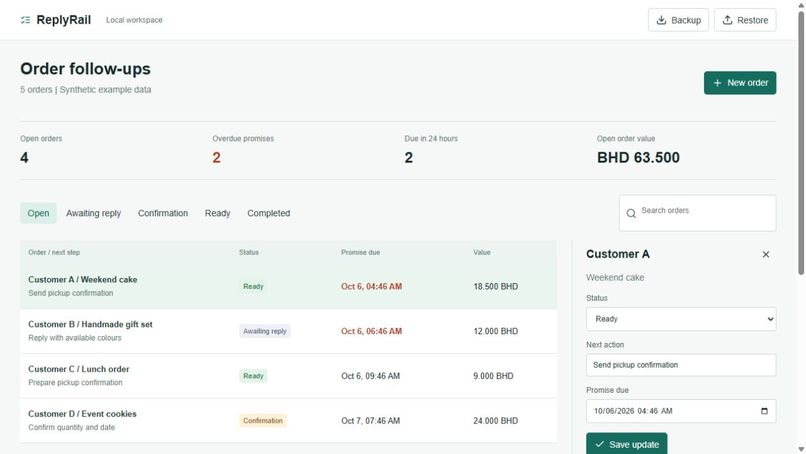
Task: Click the Confirmation status badge in table
Action: 263,421
